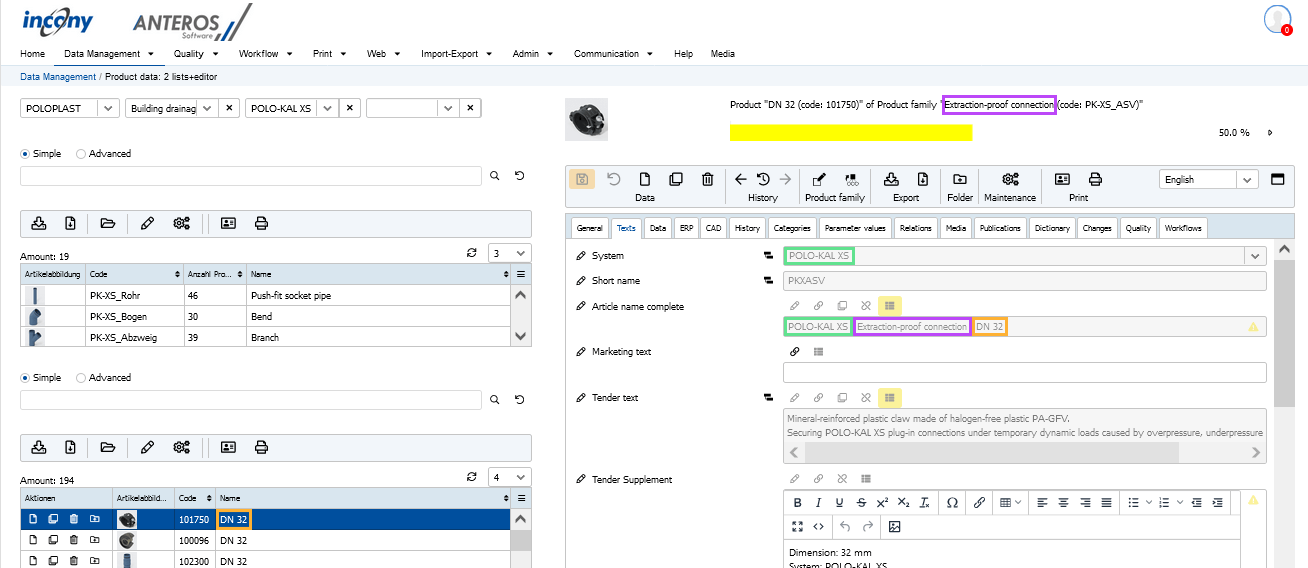The width and height of the screenshot is (1308, 568).
Task: Toggle Italic formatting in rich editor
Action: 818,502
